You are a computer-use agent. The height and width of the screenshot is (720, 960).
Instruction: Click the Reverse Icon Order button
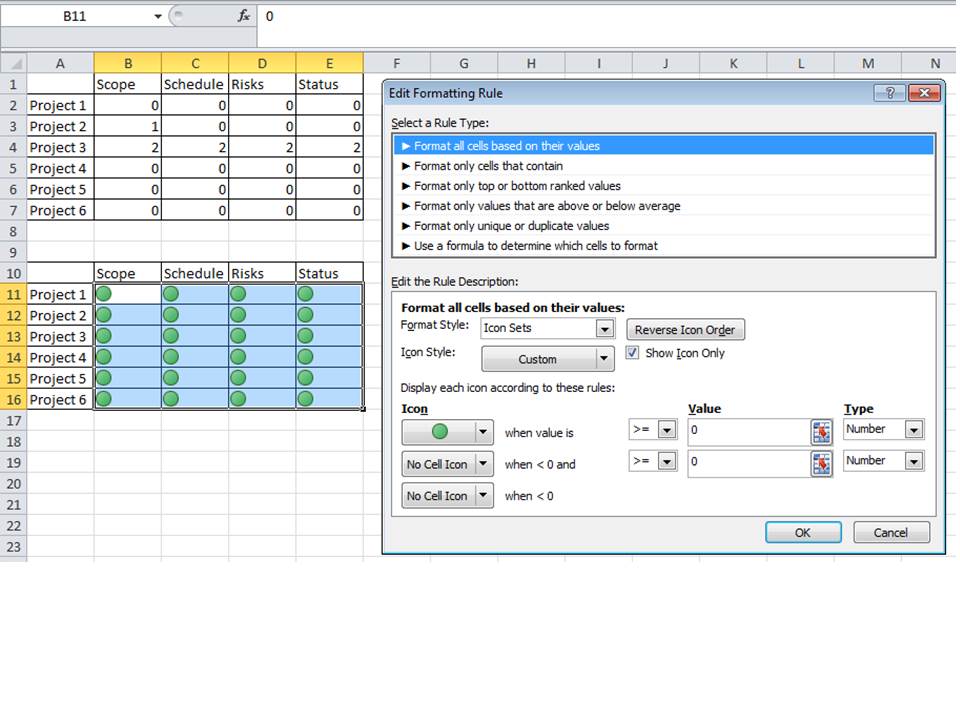click(x=685, y=329)
